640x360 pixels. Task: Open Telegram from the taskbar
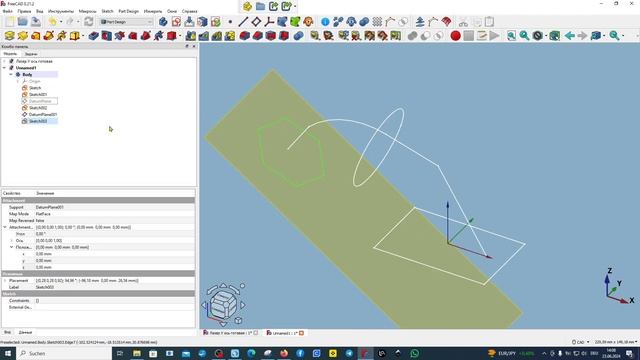[x=349, y=353]
